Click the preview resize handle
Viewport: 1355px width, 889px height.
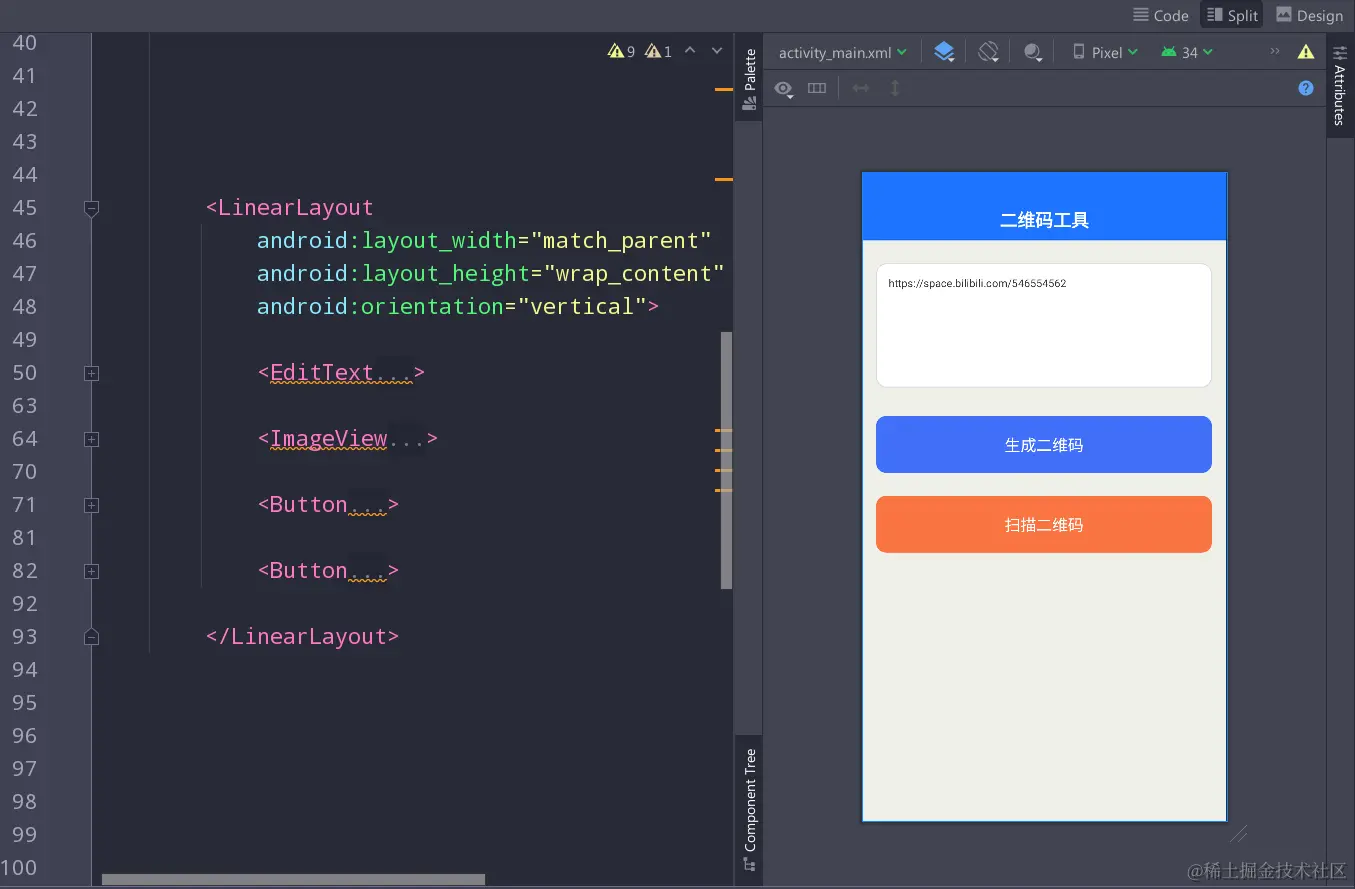pyautogui.click(x=1238, y=833)
